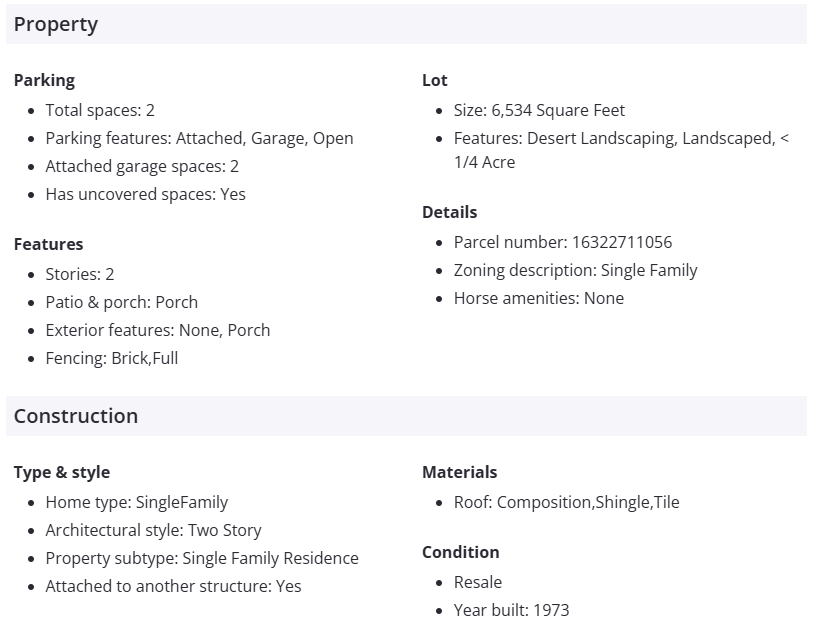Screen dimensions: 817x628
Task: Click the Details subsection heading
Action: [449, 212]
